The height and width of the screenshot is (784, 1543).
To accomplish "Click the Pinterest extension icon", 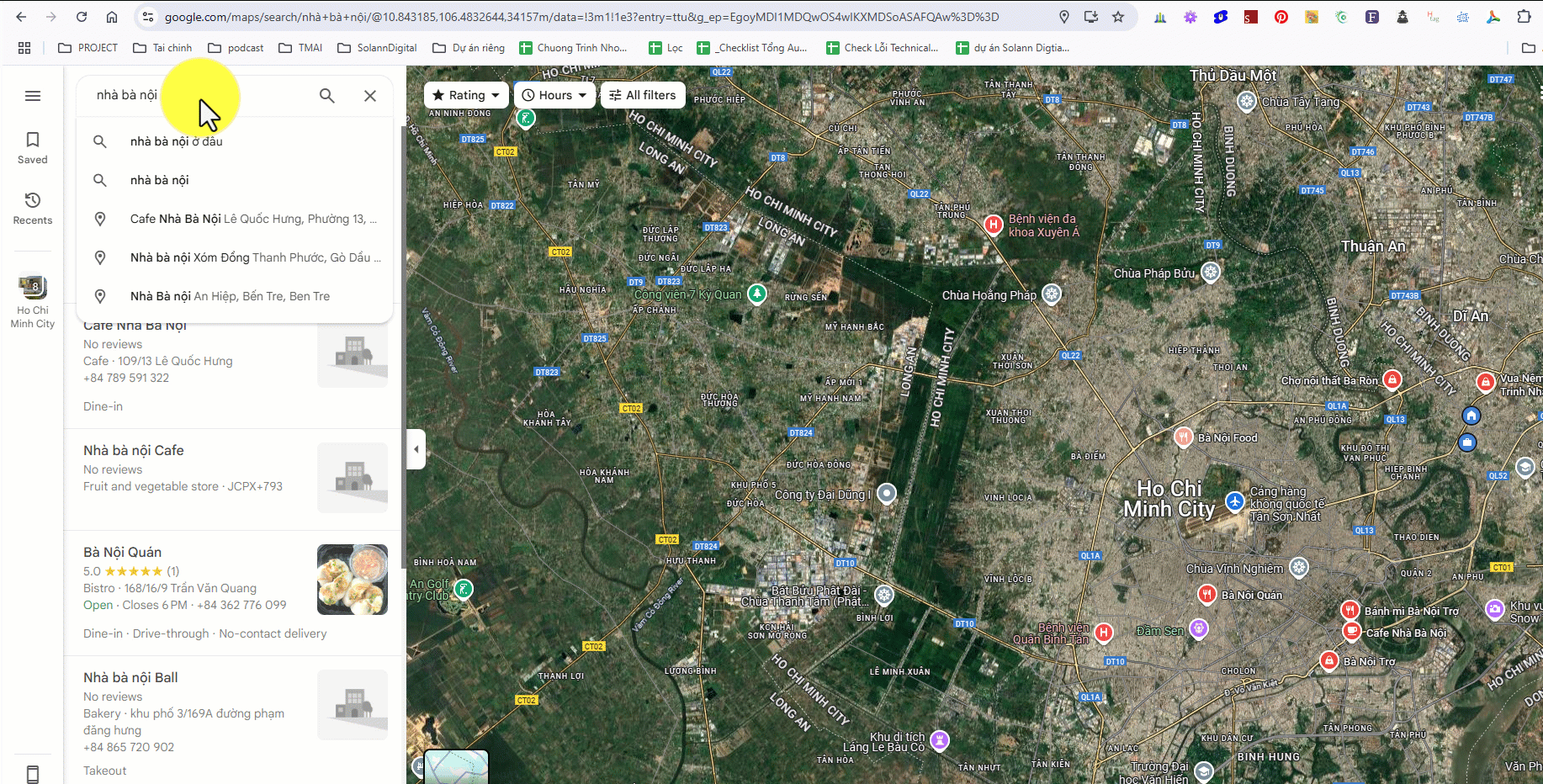I will coord(1281,17).
